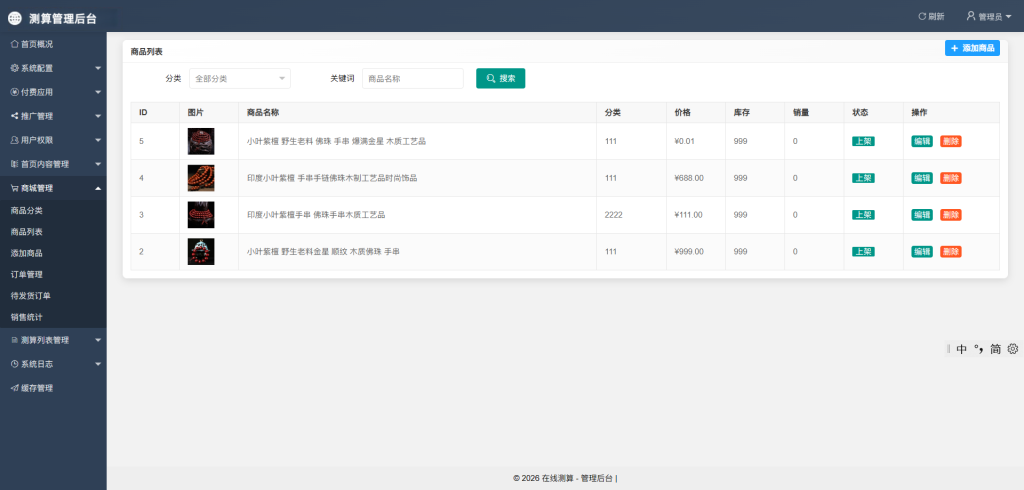Switch input method 中 language mode
Image resolution: width=1024 pixels, height=490 pixels.
coord(961,349)
